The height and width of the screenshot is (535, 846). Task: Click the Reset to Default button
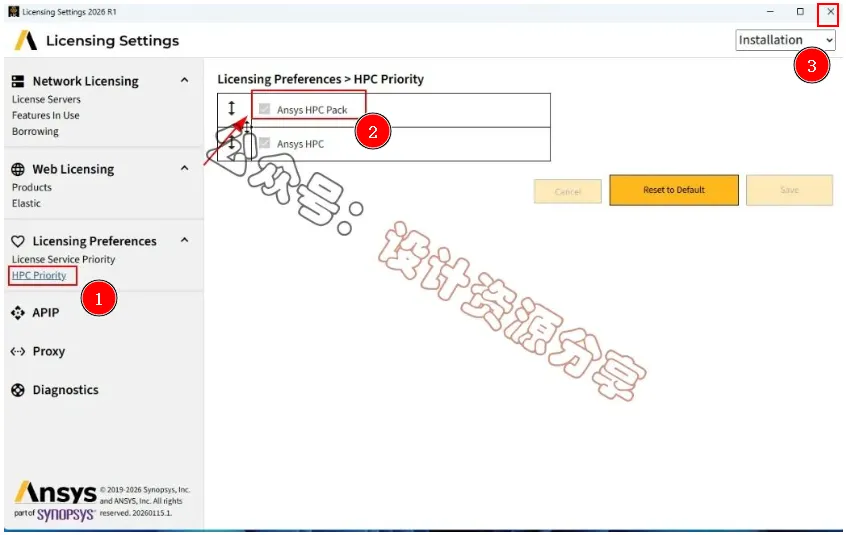(x=674, y=190)
